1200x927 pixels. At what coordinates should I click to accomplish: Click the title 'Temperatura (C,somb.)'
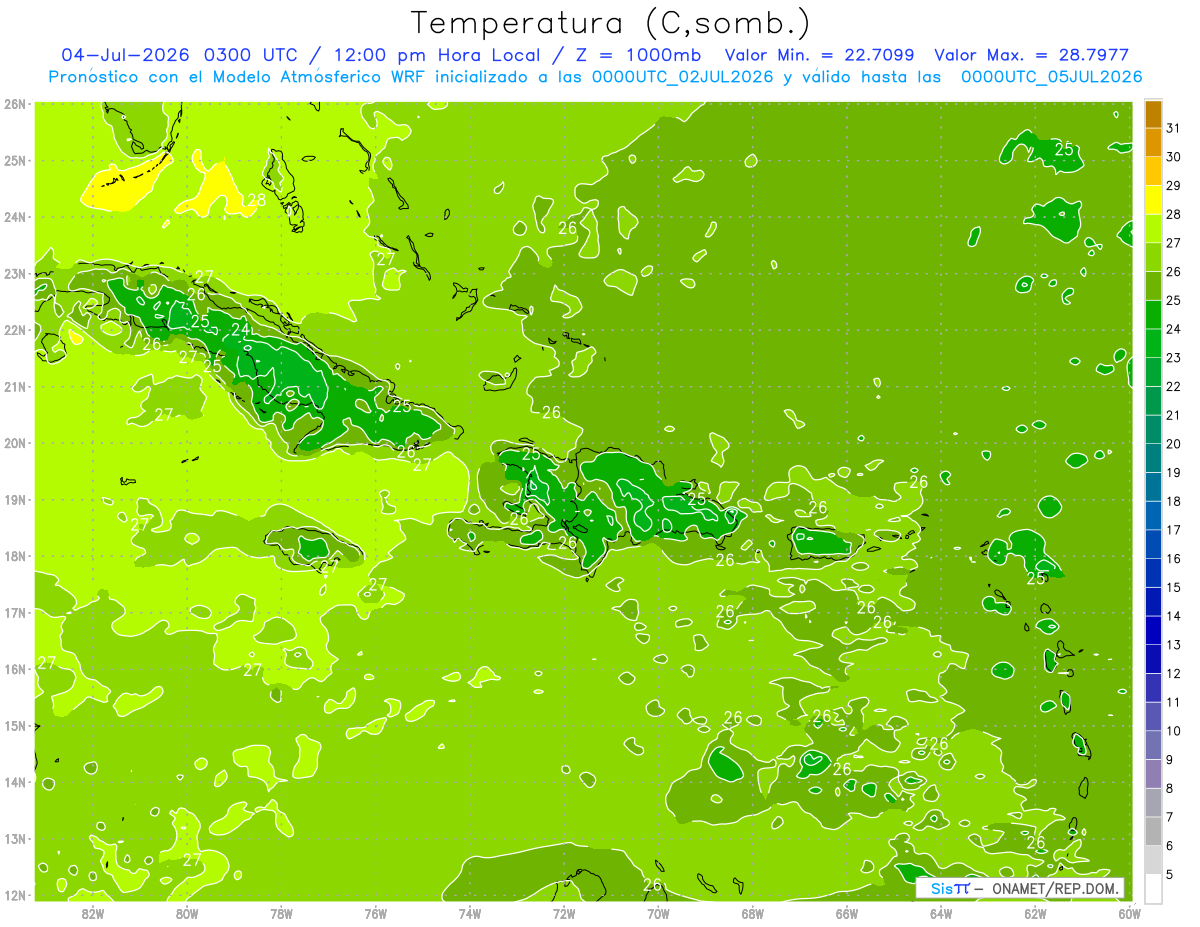pos(611,24)
